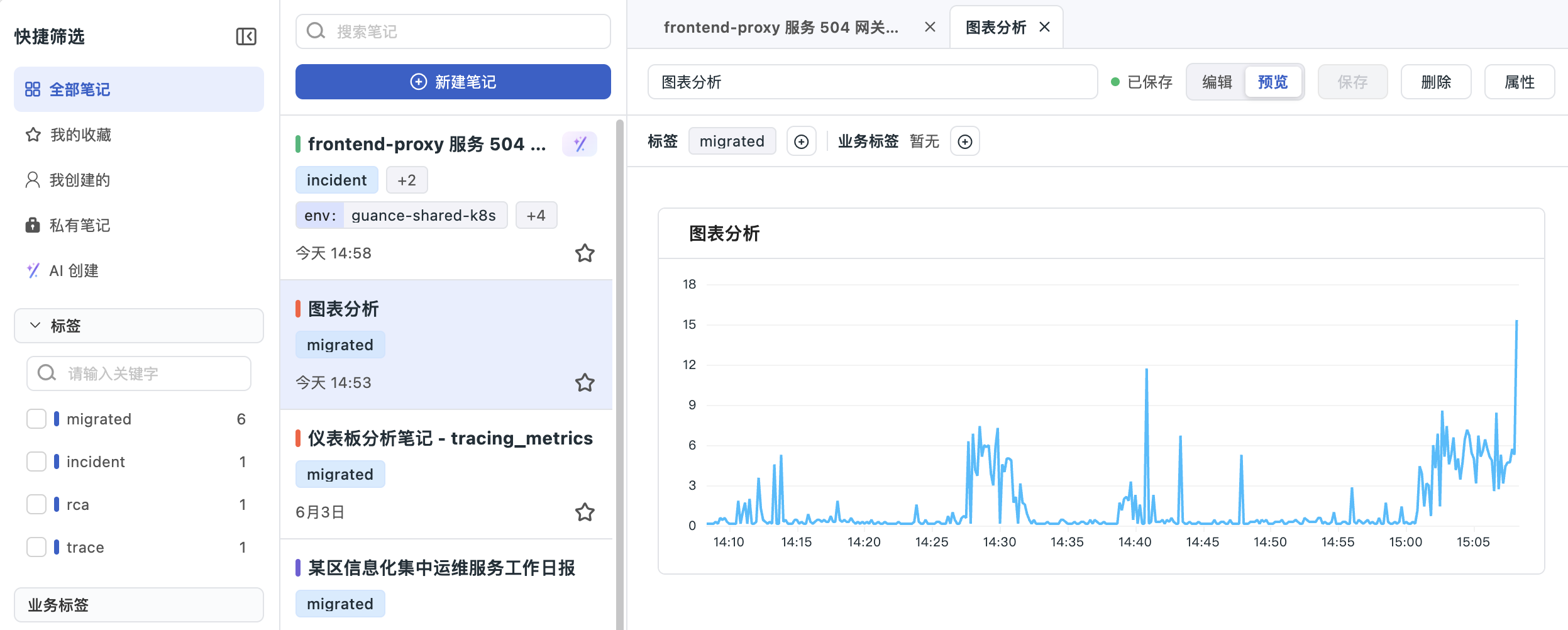The image size is (1568, 630).
Task: Open 我的收藏 (my favorites) filter
Action: 139,135
